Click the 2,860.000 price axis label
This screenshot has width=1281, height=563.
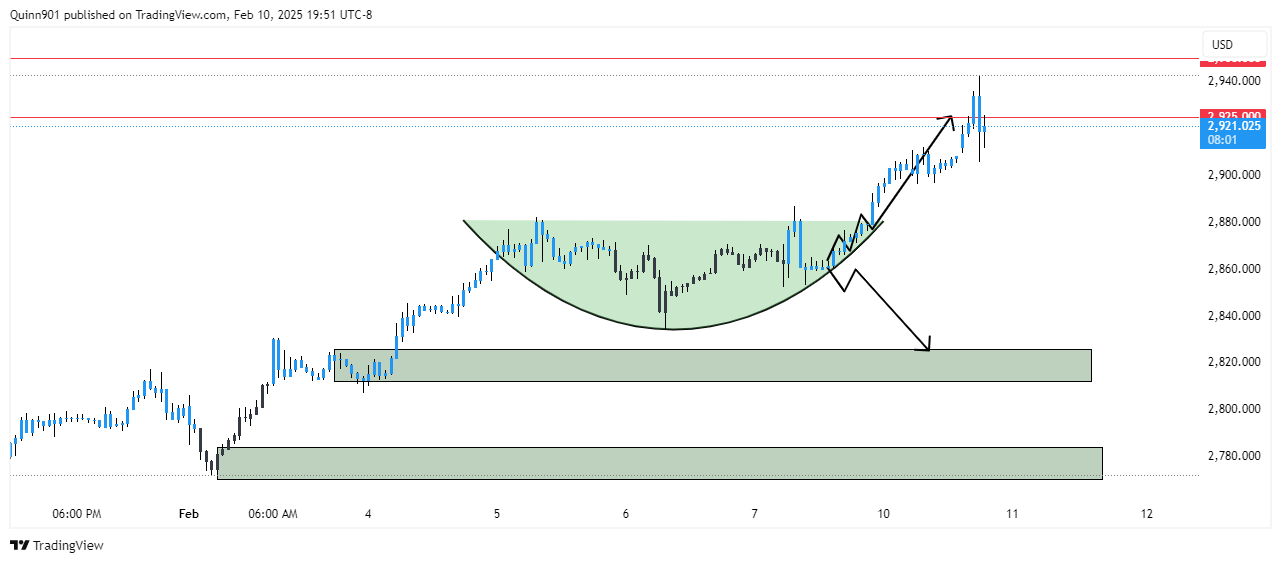point(1233,269)
